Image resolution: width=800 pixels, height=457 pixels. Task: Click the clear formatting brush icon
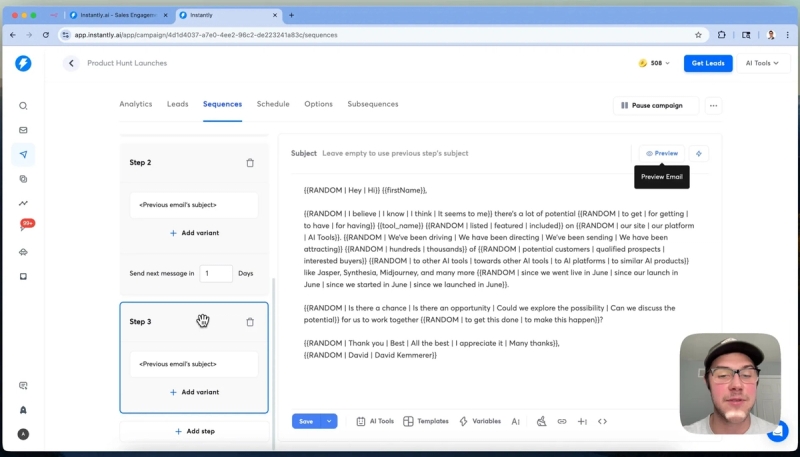click(x=541, y=421)
